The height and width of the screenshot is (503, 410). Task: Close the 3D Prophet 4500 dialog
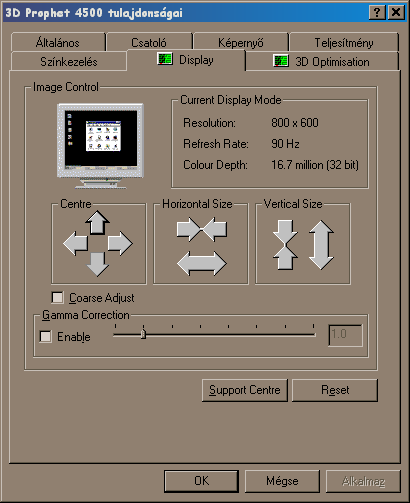coord(396,12)
